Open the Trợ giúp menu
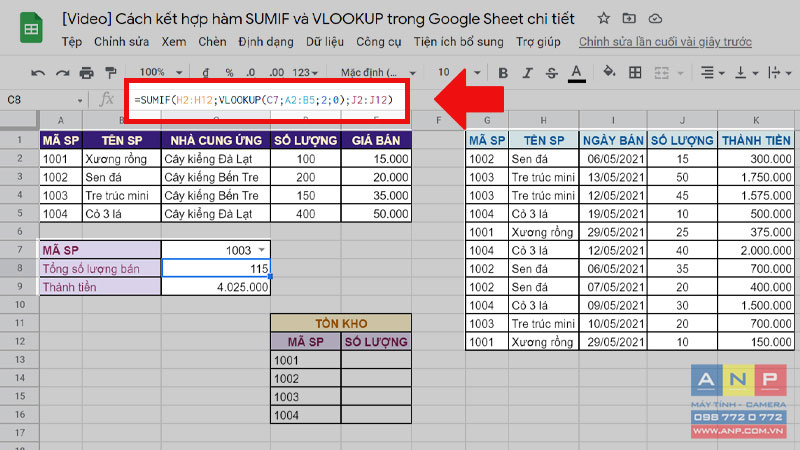The image size is (800, 450). point(538,42)
